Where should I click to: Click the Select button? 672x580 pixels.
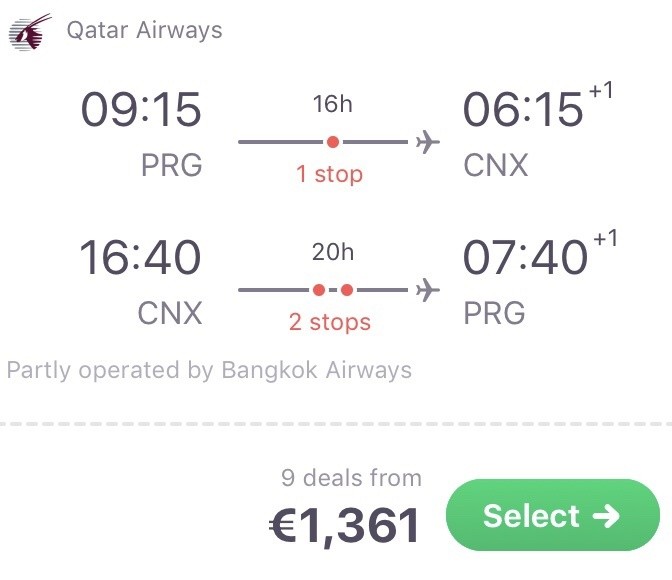click(x=553, y=515)
